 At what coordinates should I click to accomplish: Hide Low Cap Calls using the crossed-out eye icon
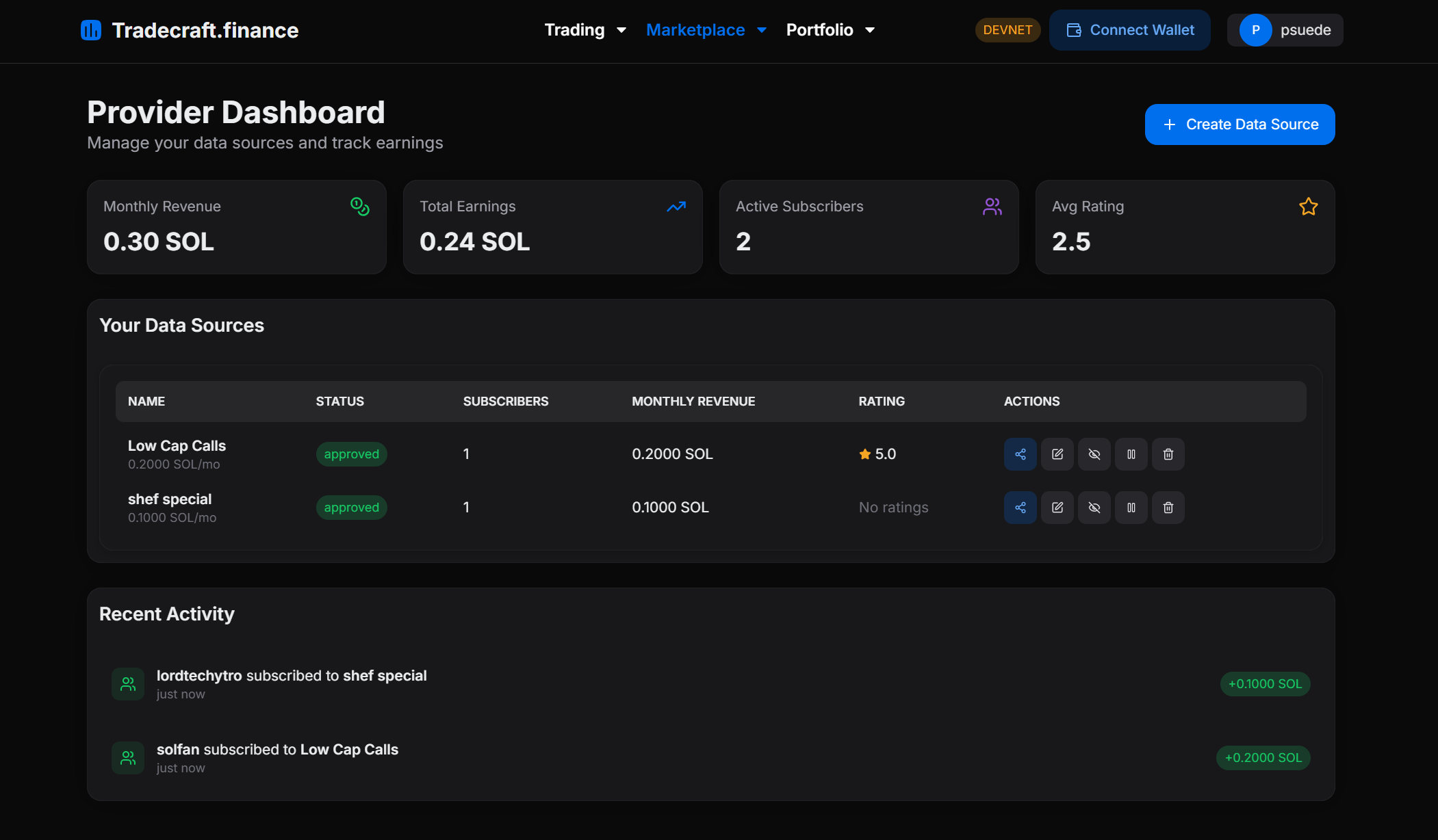pyautogui.click(x=1094, y=454)
